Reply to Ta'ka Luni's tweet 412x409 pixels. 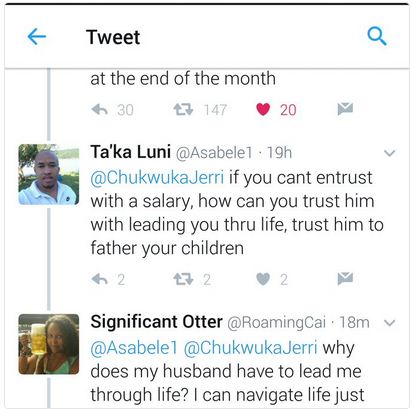click(99, 279)
